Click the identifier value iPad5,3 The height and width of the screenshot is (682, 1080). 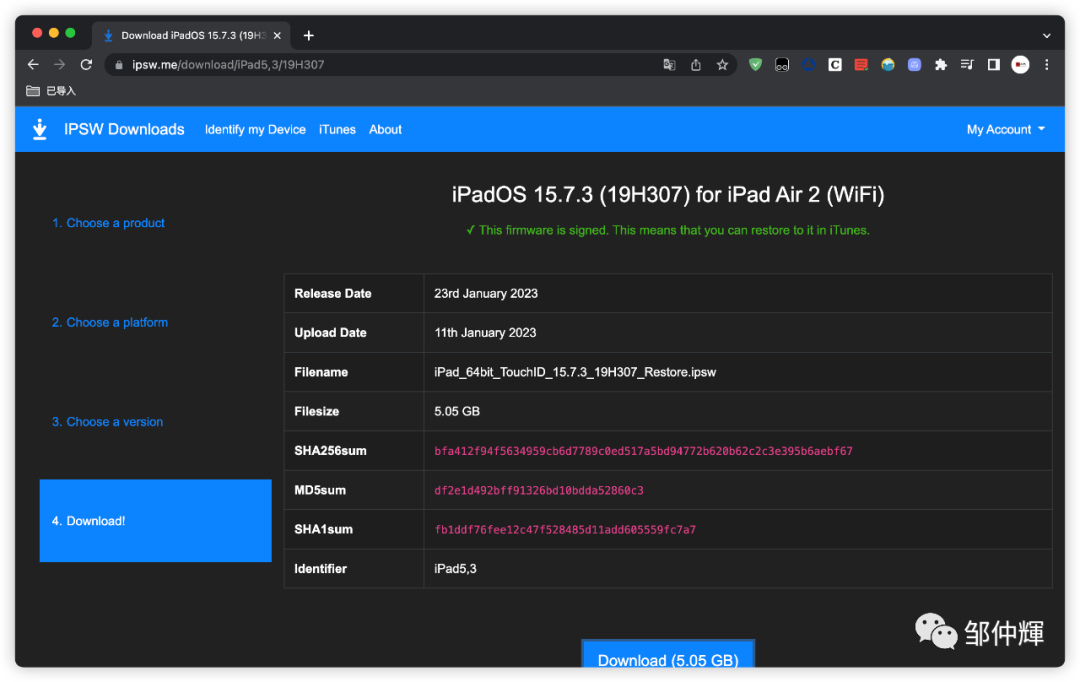455,569
